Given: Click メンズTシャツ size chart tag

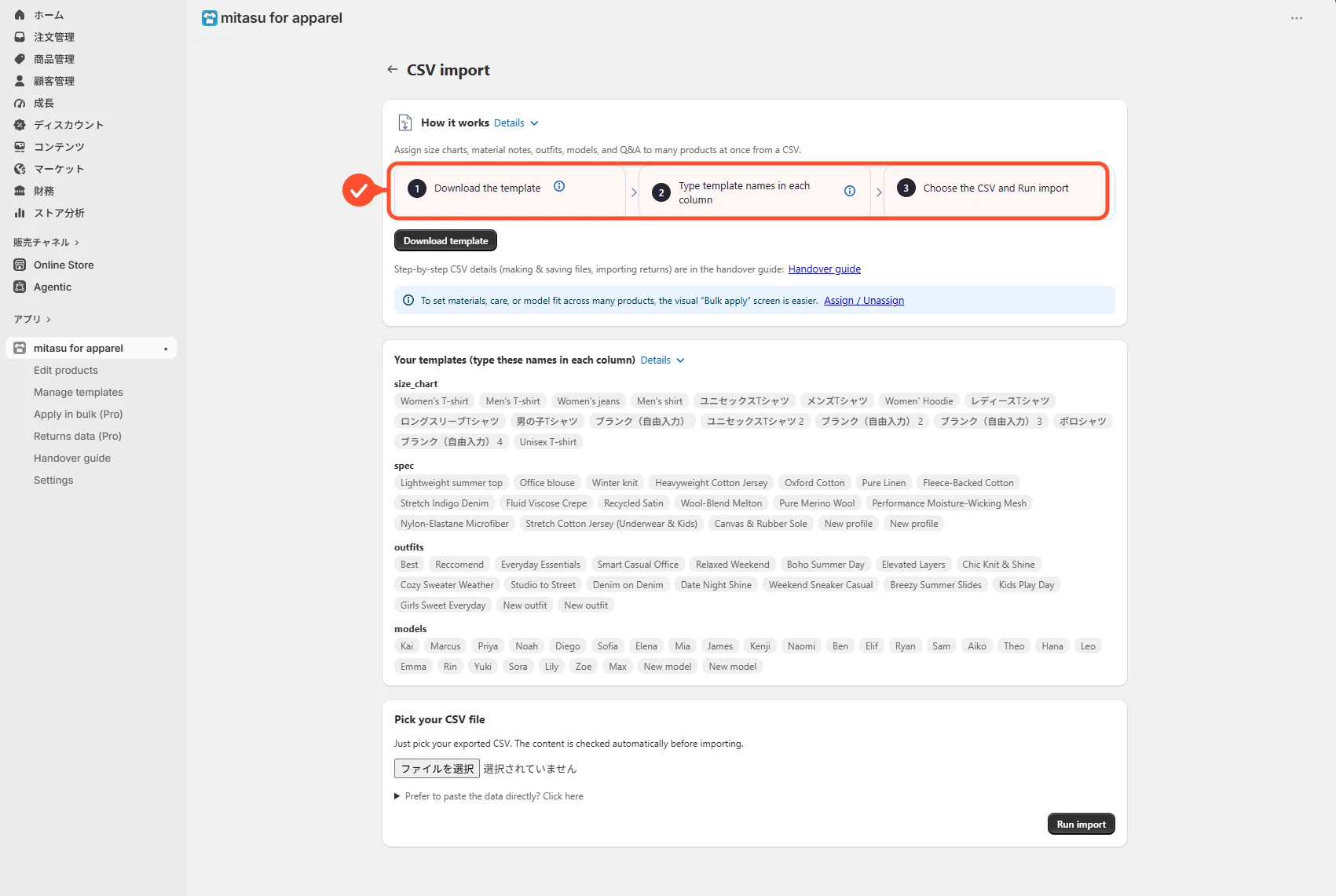Looking at the screenshot, I should click(x=837, y=401).
